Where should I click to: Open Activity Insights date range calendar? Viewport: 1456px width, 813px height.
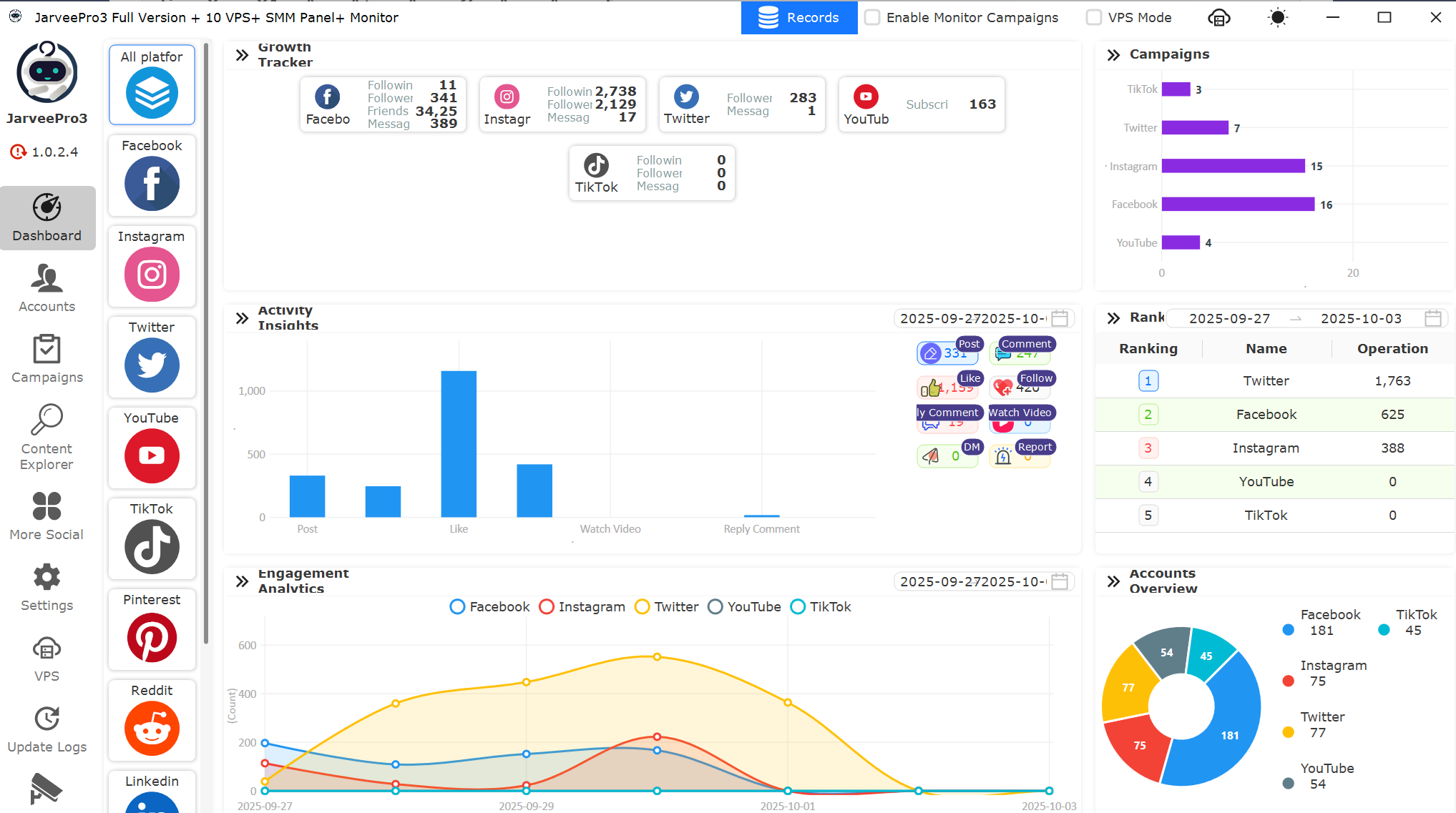pos(1060,318)
